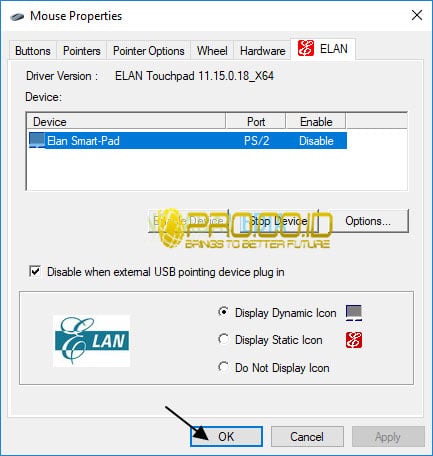Confirm with the OK button
Image resolution: width=433 pixels, height=456 pixels.
click(226, 437)
